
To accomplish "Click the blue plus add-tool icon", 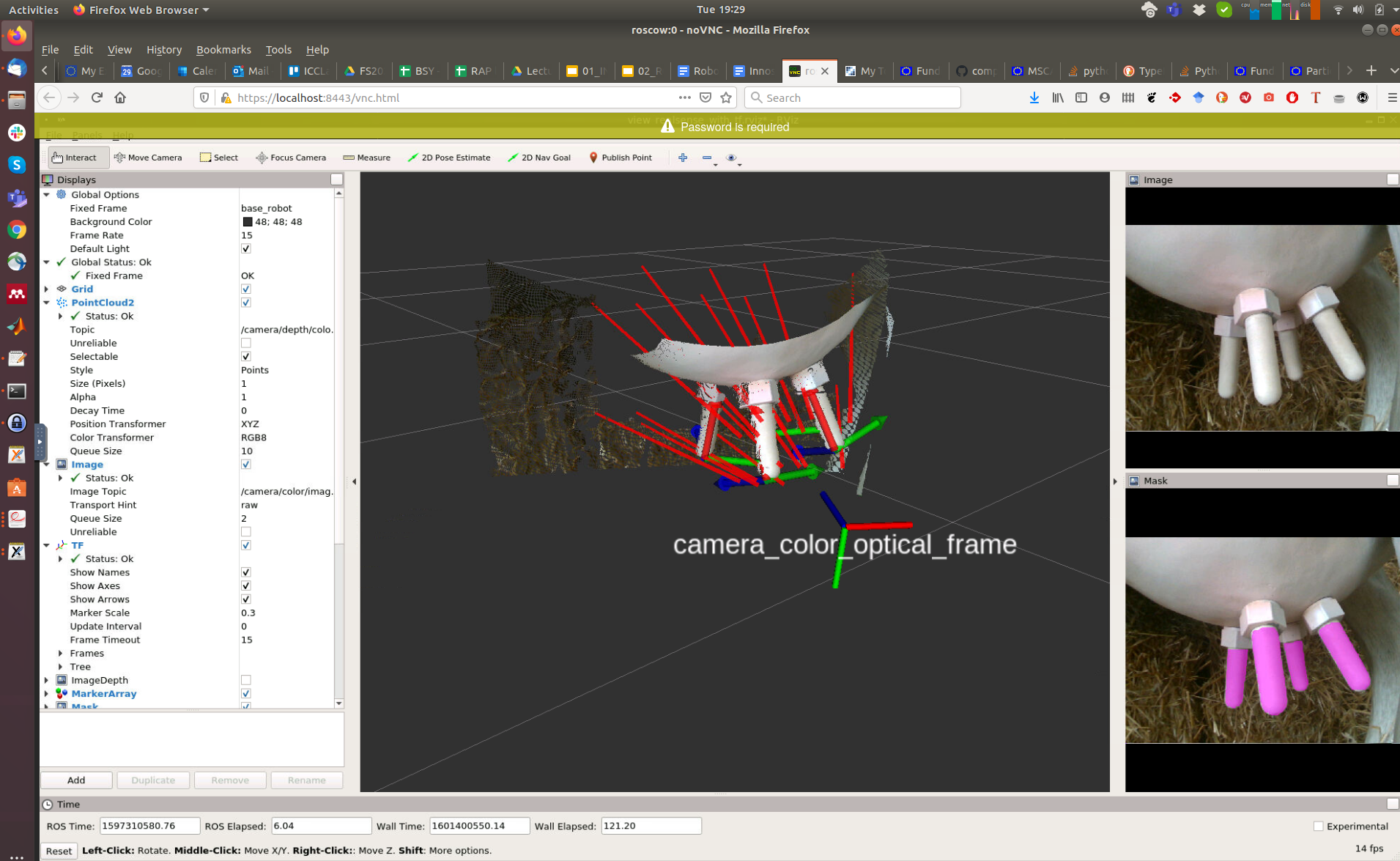I will click(683, 158).
